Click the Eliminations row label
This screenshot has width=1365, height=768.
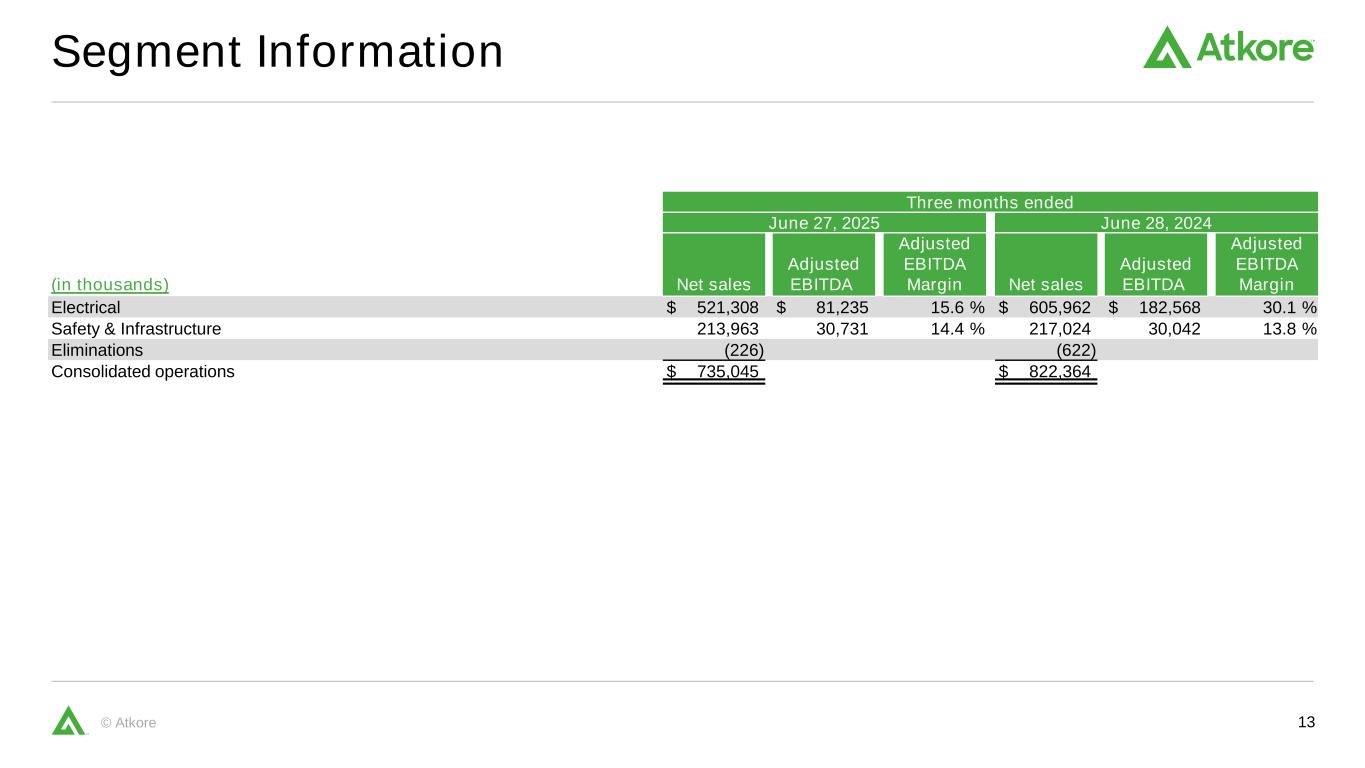(97, 350)
